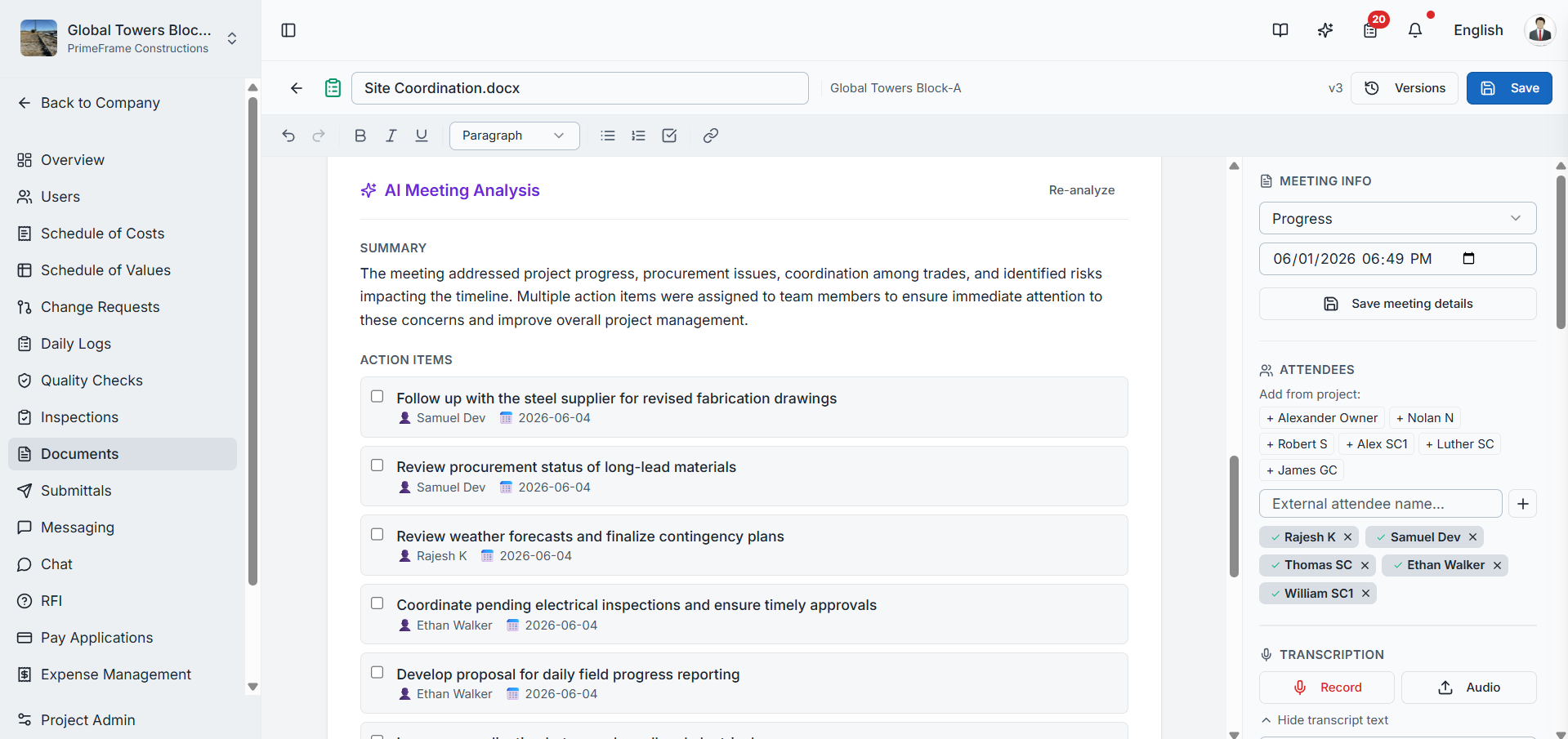Toggle the sidebar collapse icon
The height and width of the screenshot is (739, 1568).
tap(288, 30)
